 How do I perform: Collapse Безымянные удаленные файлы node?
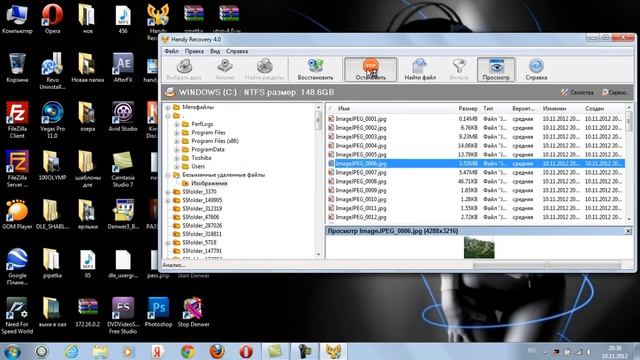pyautogui.click(x=168, y=175)
